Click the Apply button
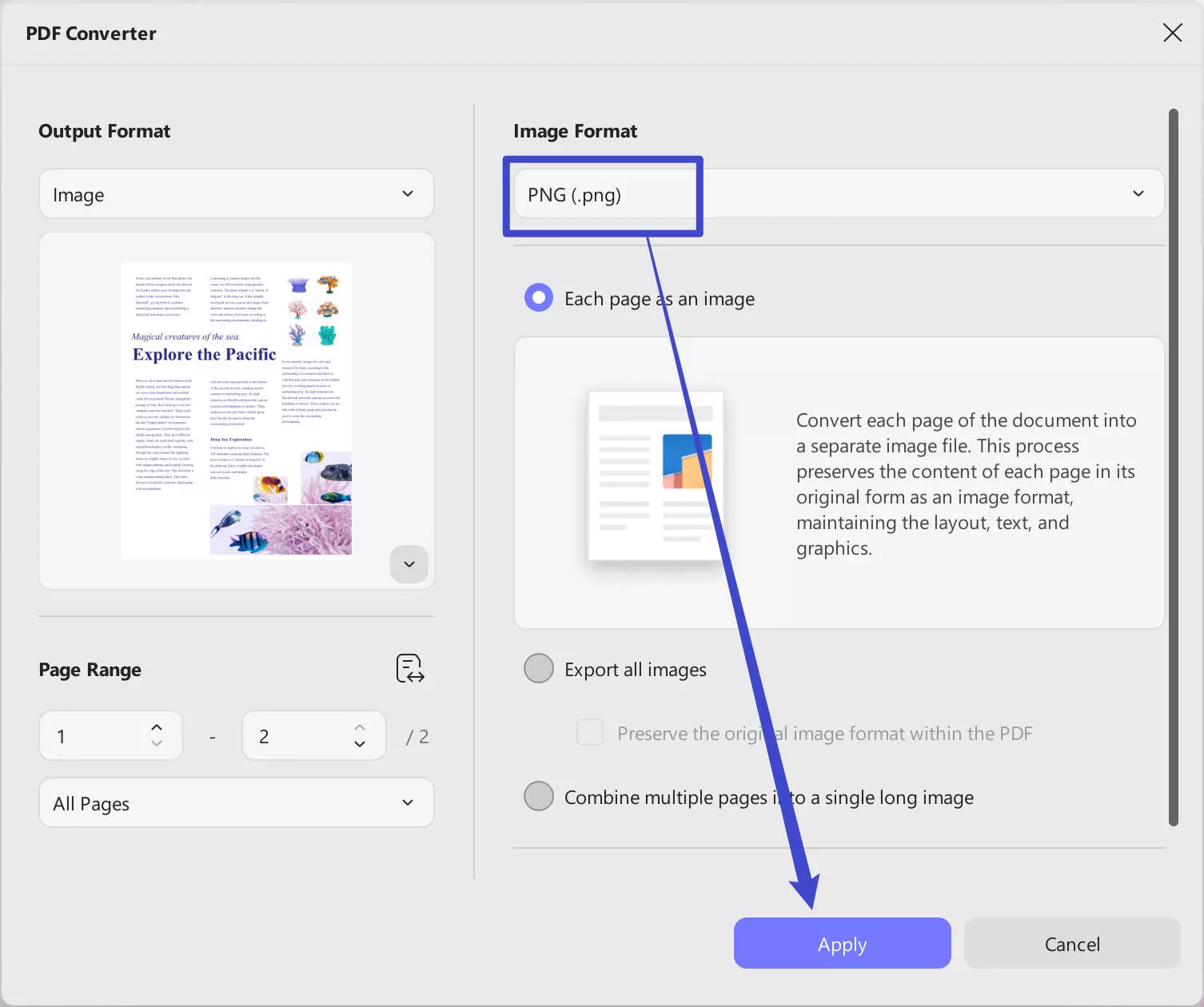1204x1007 pixels. (x=842, y=943)
